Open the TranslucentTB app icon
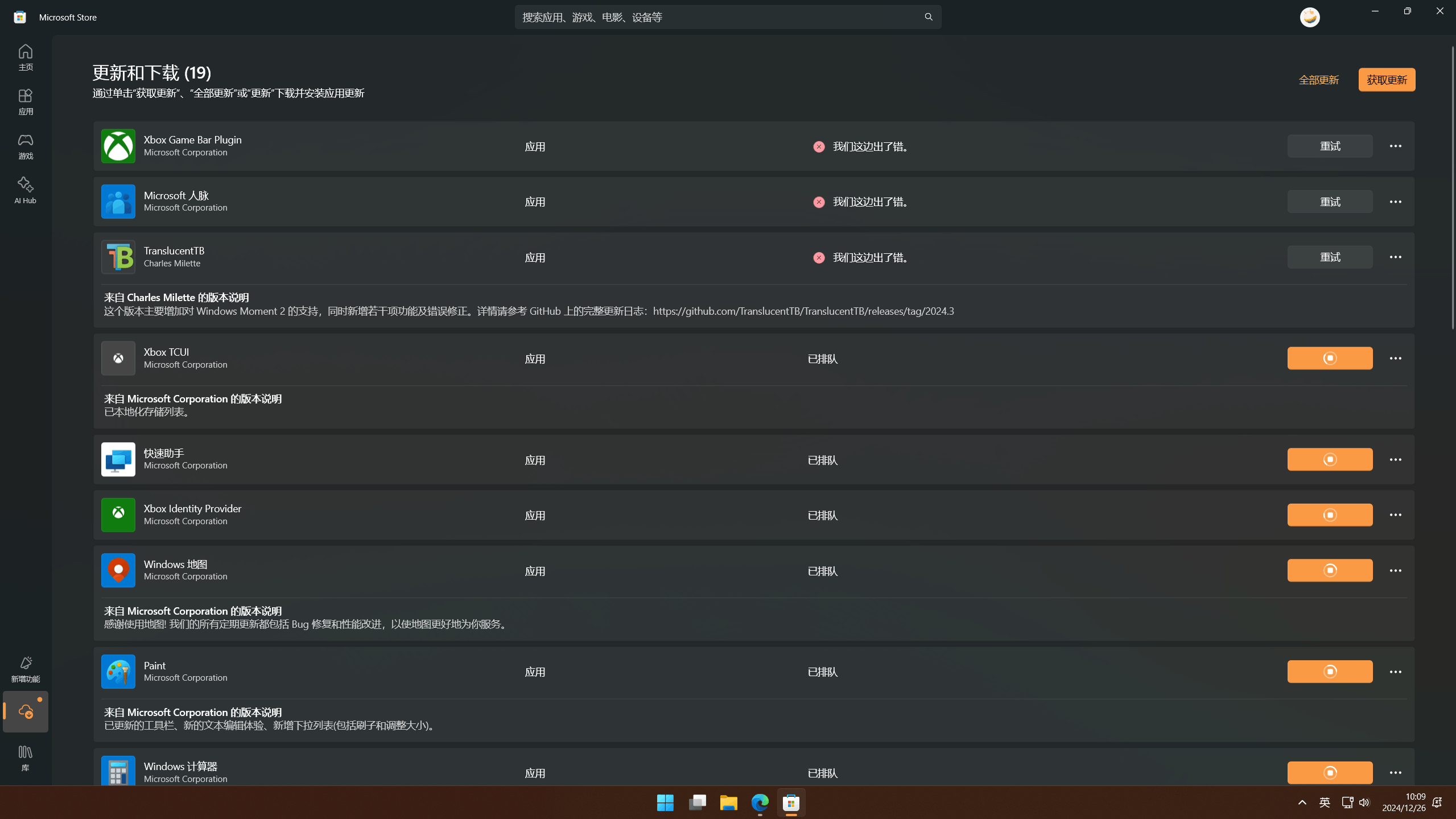 [118, 257]
